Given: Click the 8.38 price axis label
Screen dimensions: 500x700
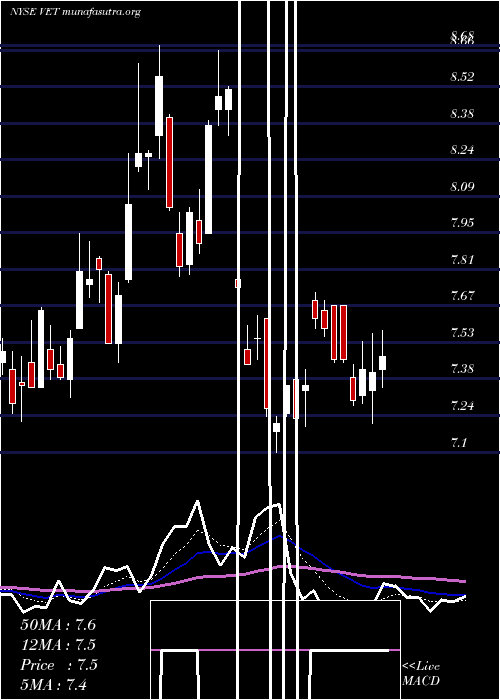Looking at the screenshot, I should [x=462, y=113].
